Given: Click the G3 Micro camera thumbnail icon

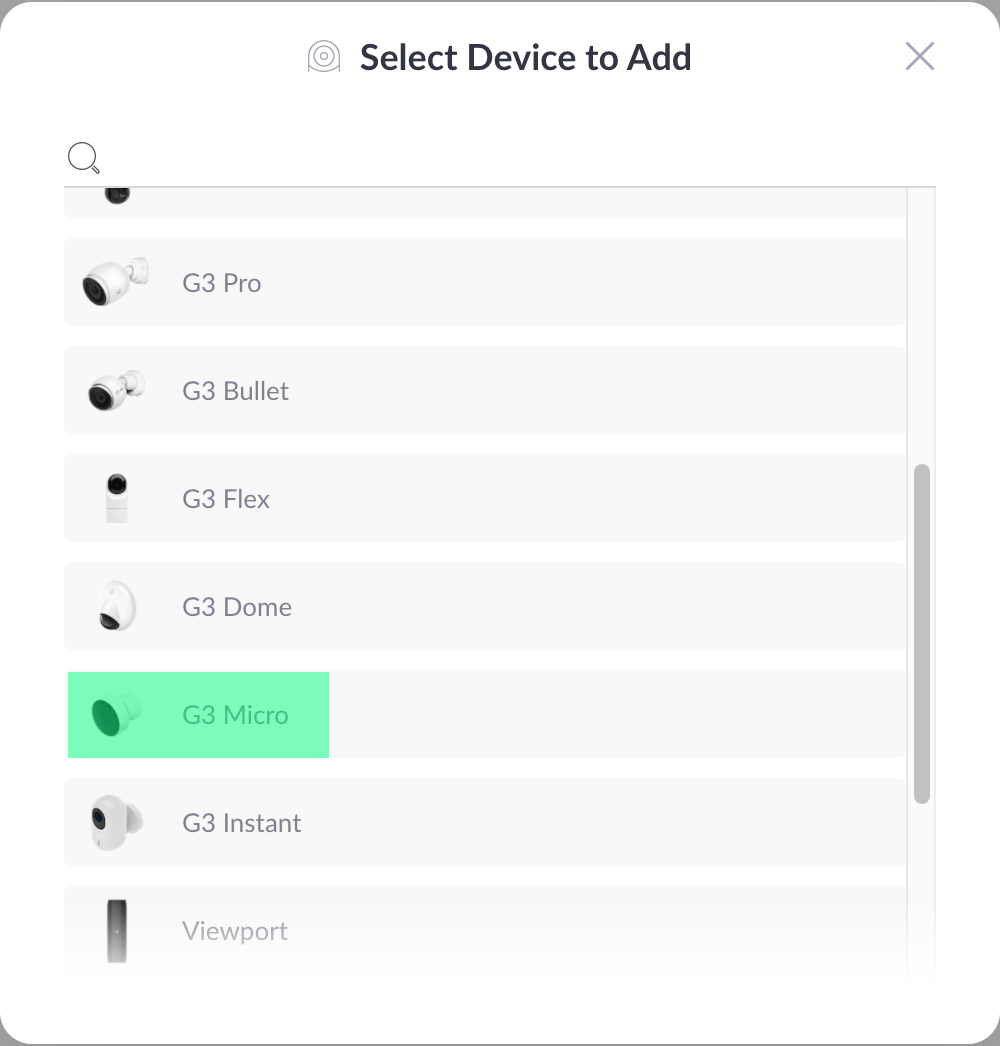Looking at the screenshot, I should point(116,714).
